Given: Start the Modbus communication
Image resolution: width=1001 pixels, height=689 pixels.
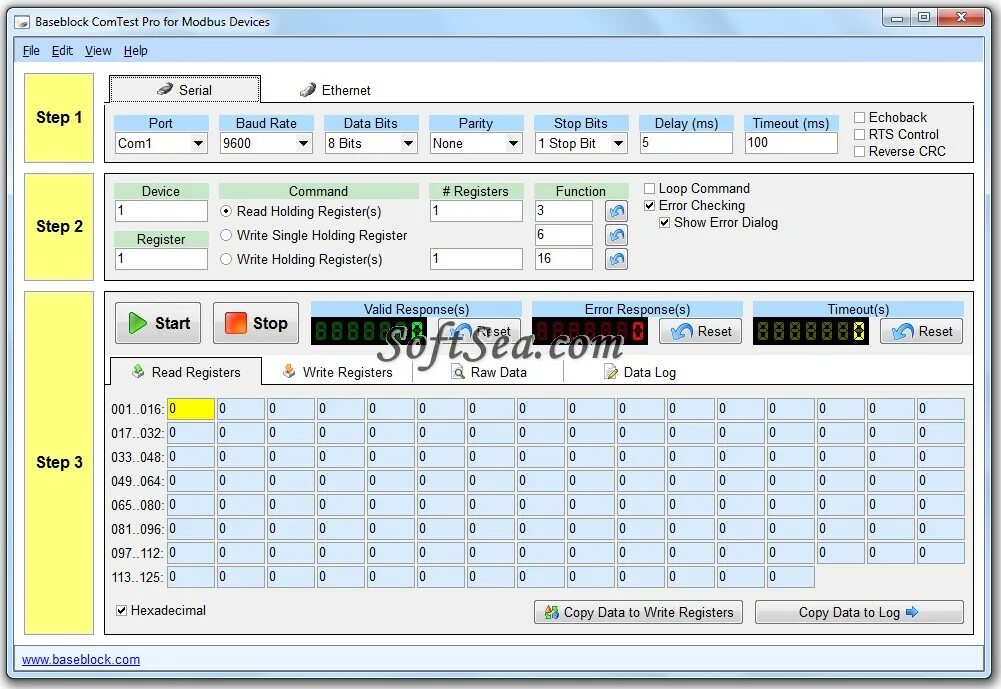Looking at the screenshot, I should [158, 323].
